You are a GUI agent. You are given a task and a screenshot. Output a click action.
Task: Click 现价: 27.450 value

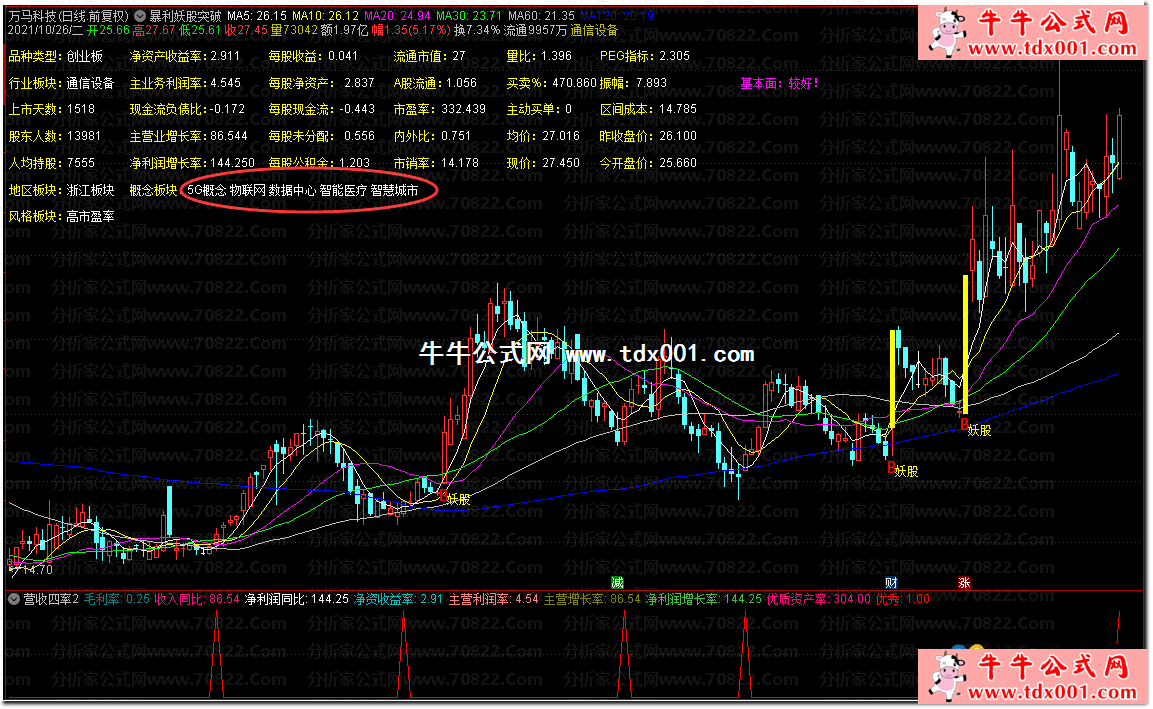coord(543,163)
